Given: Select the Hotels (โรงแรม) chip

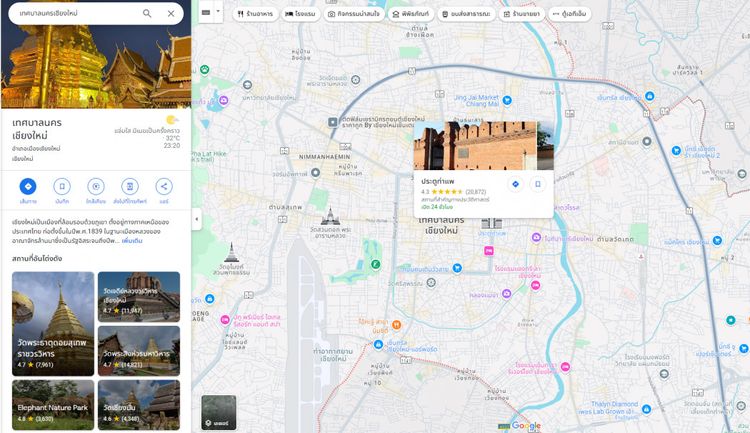Looking at the screenshot, I should click(300, 14).
